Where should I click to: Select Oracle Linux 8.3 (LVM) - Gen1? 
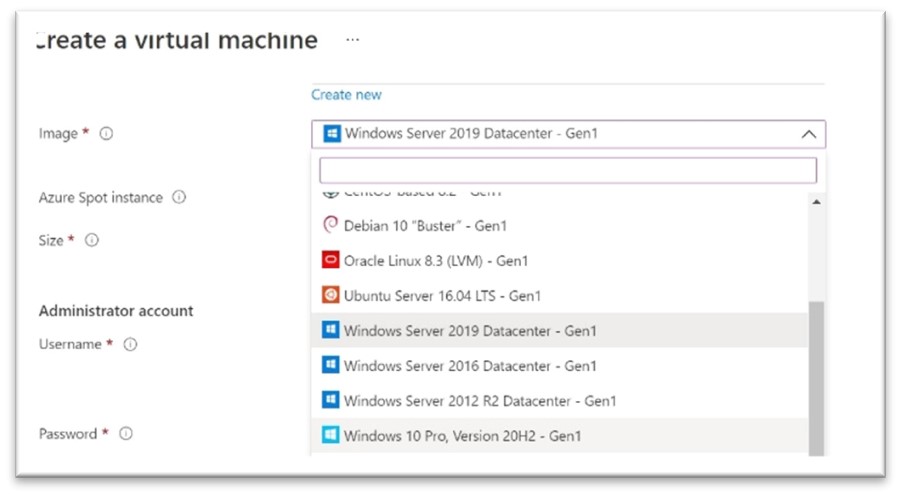coord(560,260)
